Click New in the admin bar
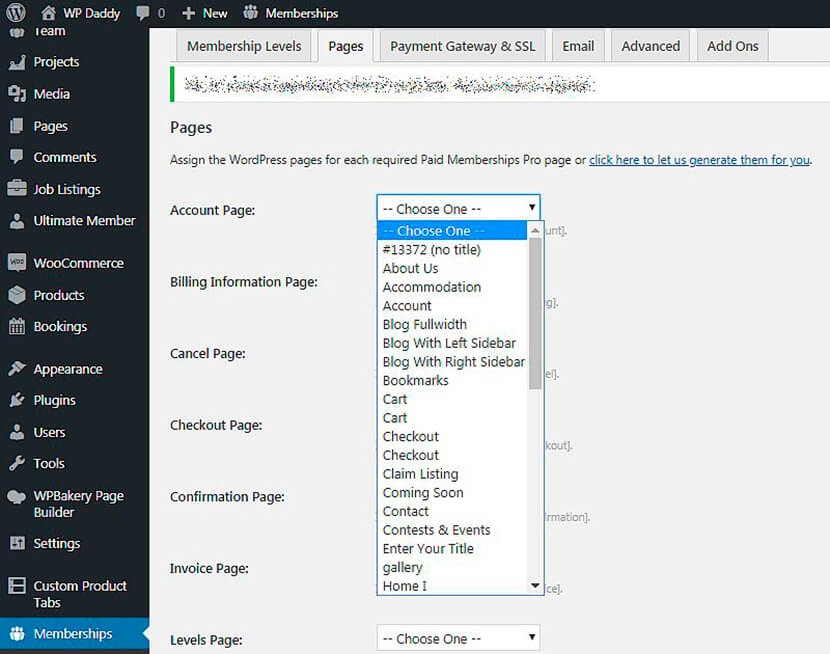This screenshot has height=654, width=830. 215,13
